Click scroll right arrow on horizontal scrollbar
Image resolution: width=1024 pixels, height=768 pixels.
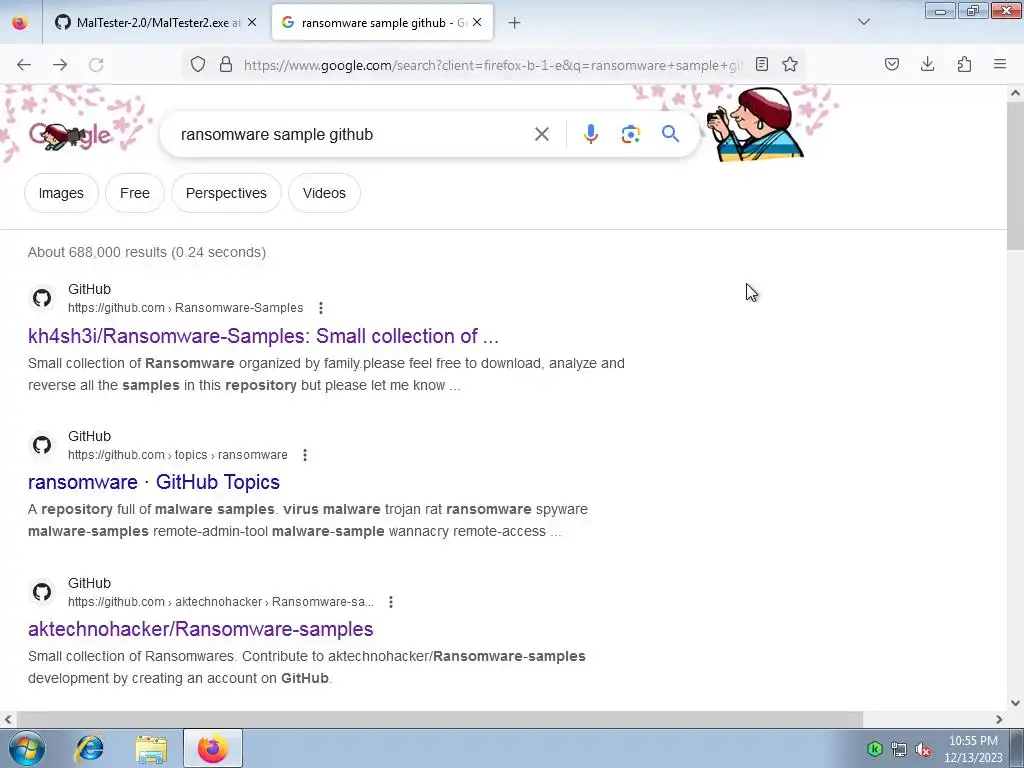coord(999,719)
